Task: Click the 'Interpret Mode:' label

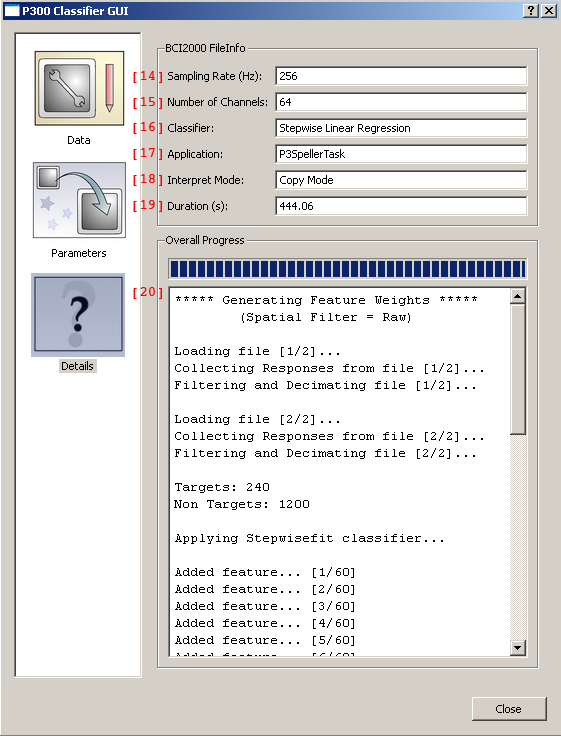Action: [206, 180]
